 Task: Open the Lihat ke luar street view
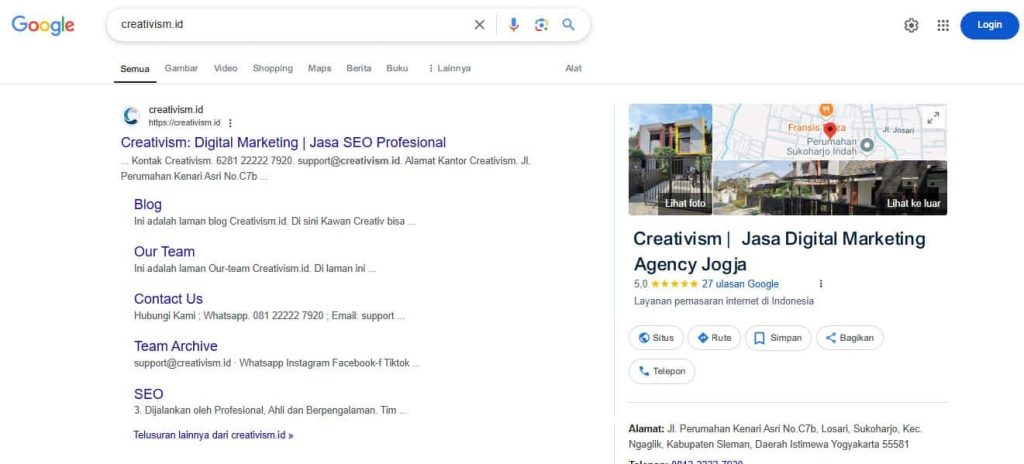[x=830, y=188]
